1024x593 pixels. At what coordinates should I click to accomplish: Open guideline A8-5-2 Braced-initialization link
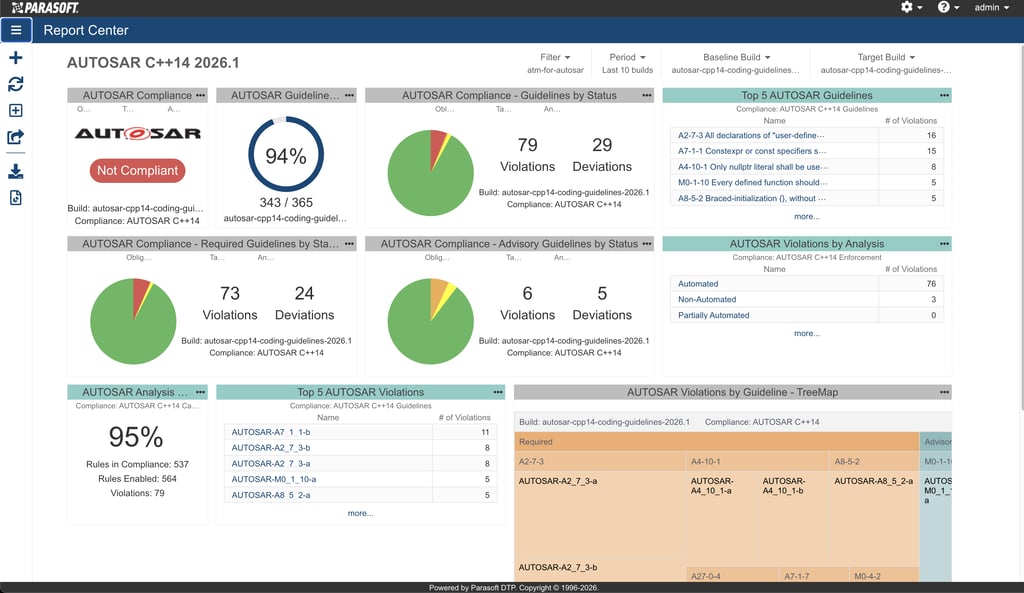click(752, 198)
